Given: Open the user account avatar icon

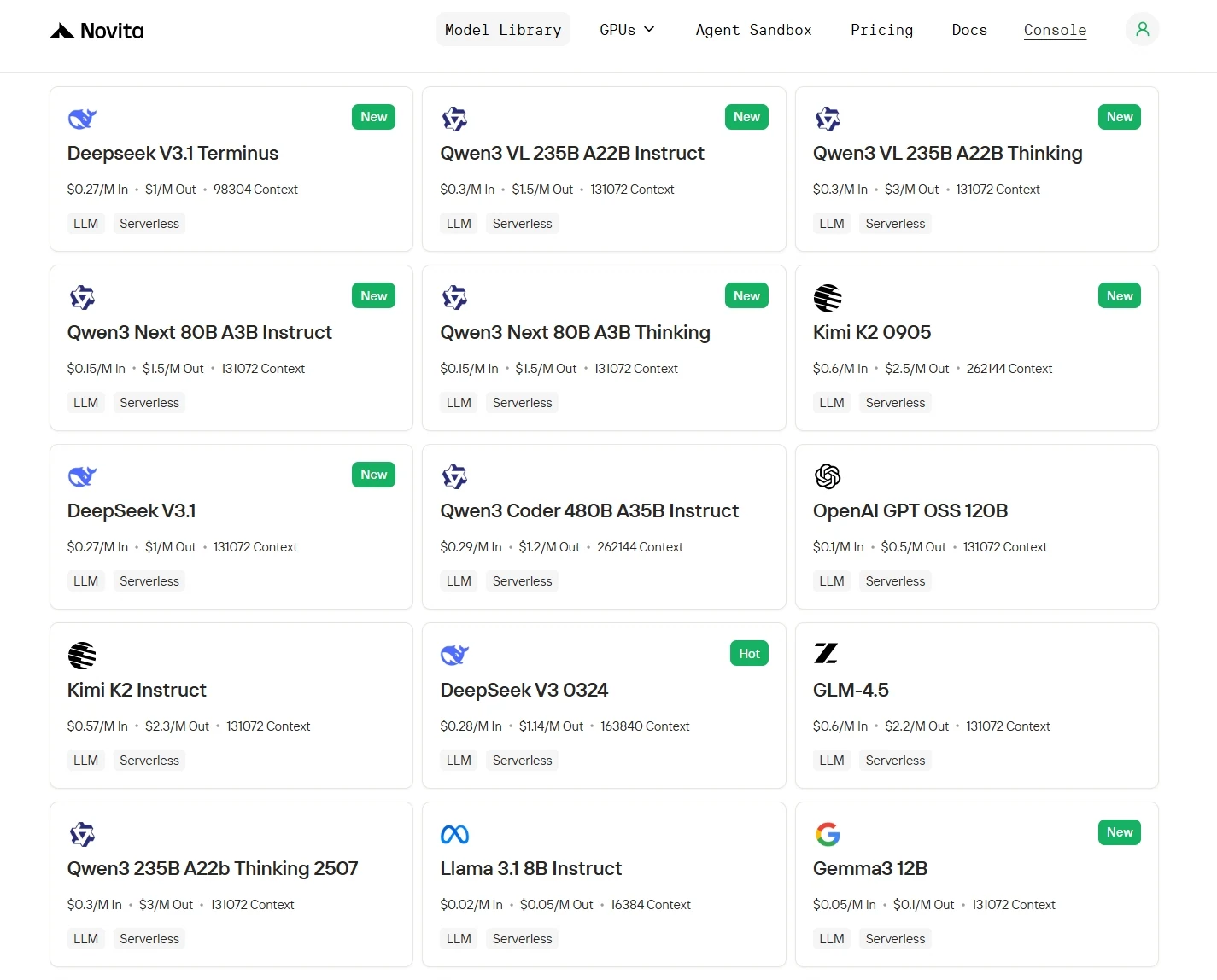Looking at the screenshot, I should tap(1142, 30).
